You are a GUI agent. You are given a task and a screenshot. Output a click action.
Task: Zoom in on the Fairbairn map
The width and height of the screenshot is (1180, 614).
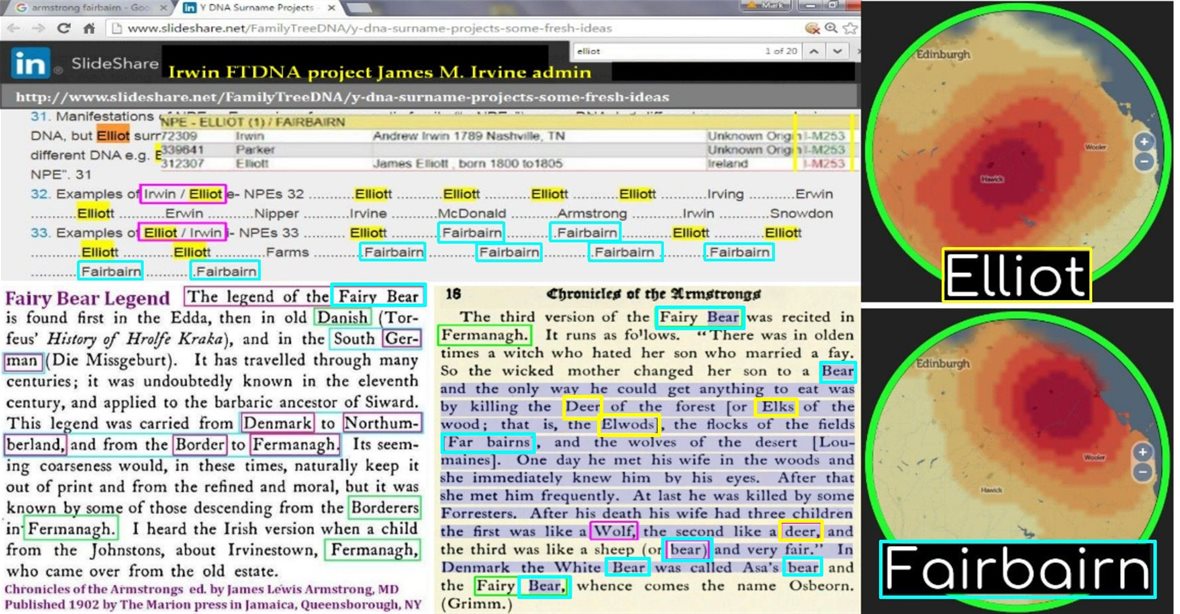[x=1144, y=452]
